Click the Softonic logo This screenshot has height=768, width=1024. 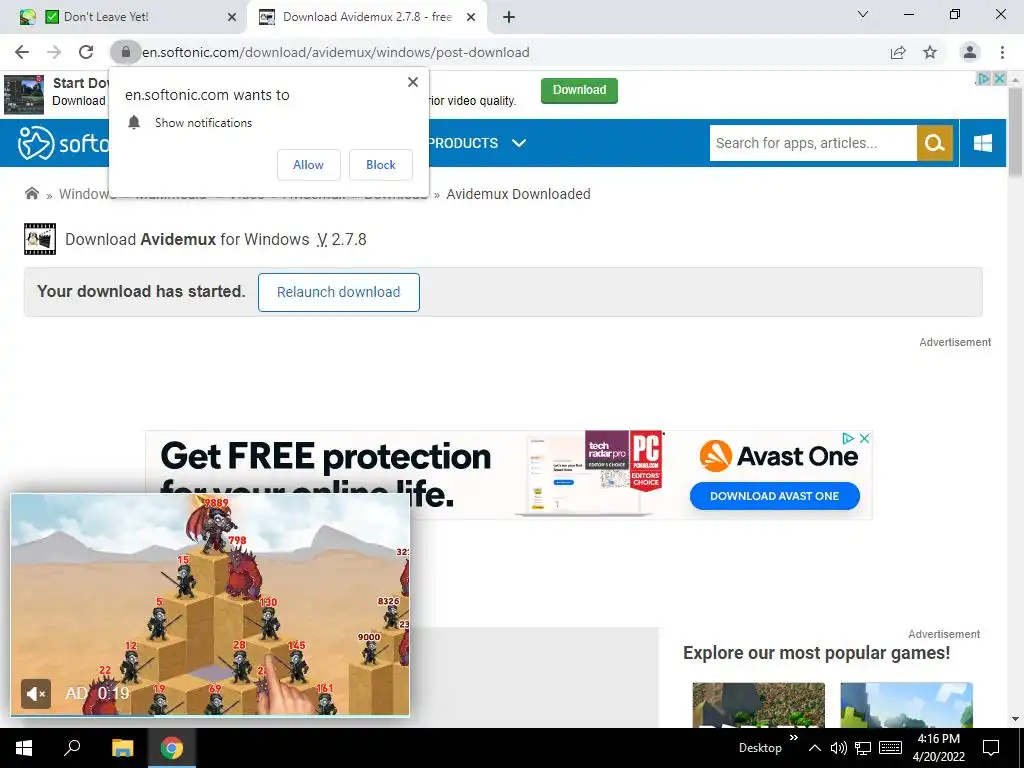(x=63, y=143)
